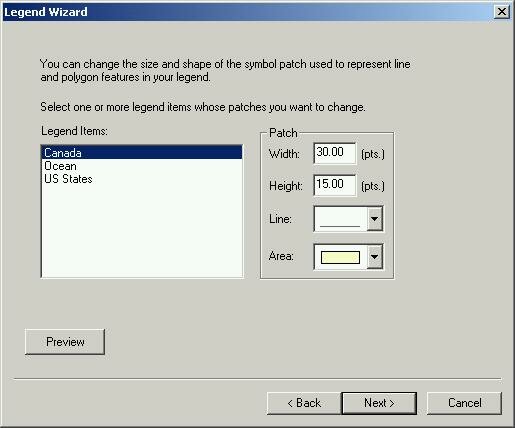Select Canada in Legend Items list
Screen dimensions: 515x428
142,153
